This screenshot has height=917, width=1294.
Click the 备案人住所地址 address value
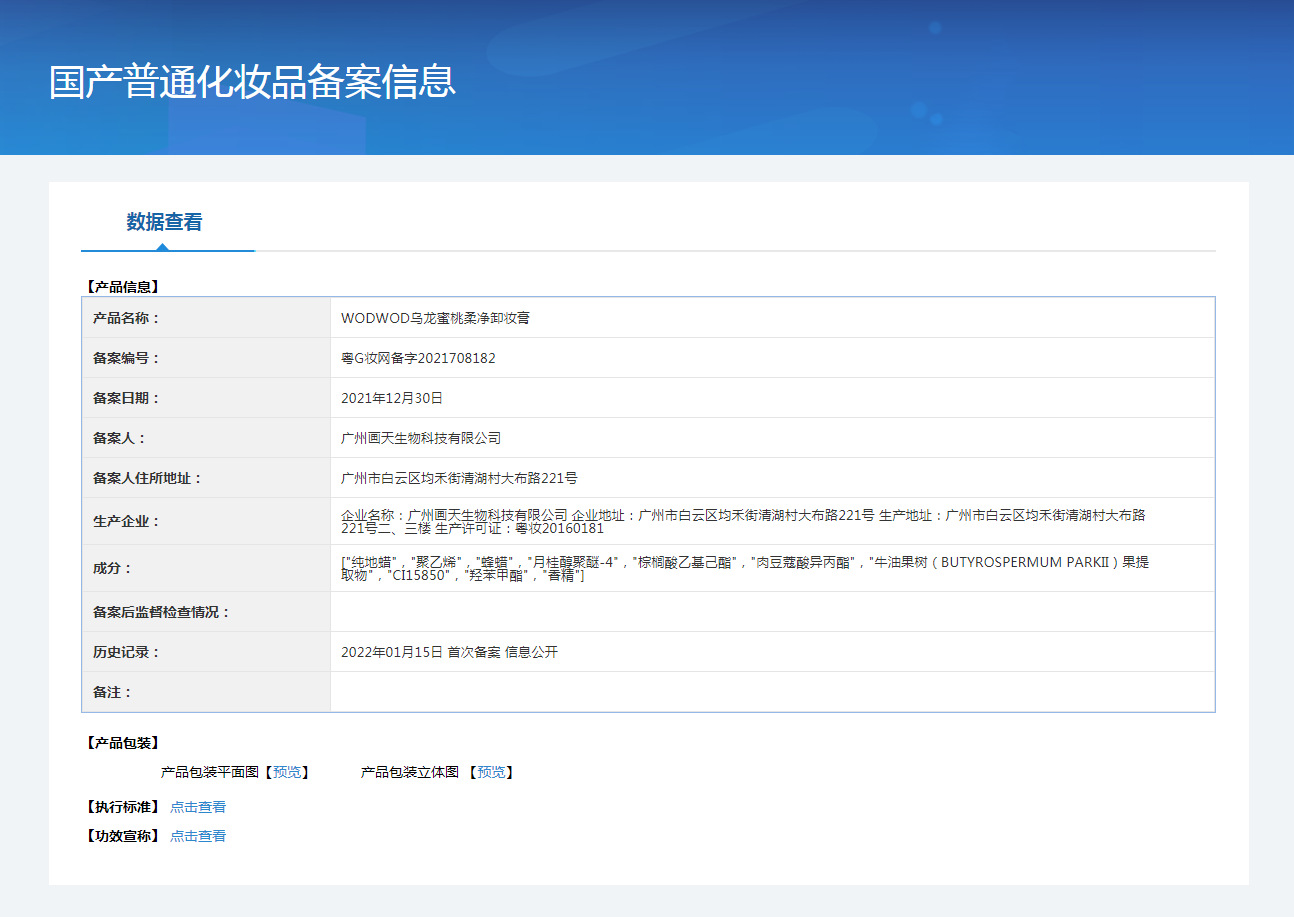459,478
